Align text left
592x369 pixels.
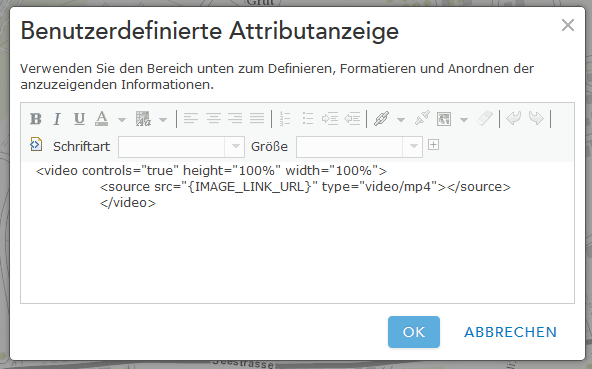coord(191,119)
